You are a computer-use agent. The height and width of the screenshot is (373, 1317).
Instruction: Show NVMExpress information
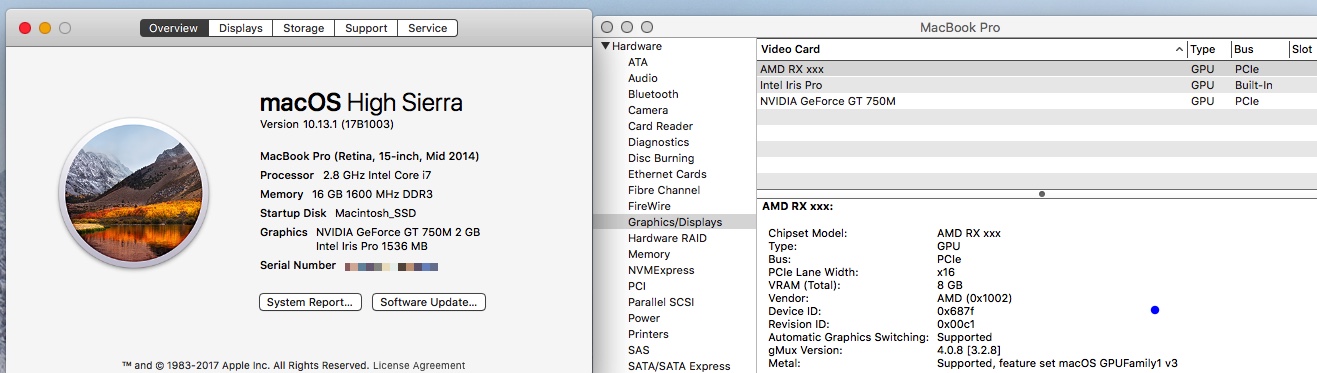click(661, 270)
